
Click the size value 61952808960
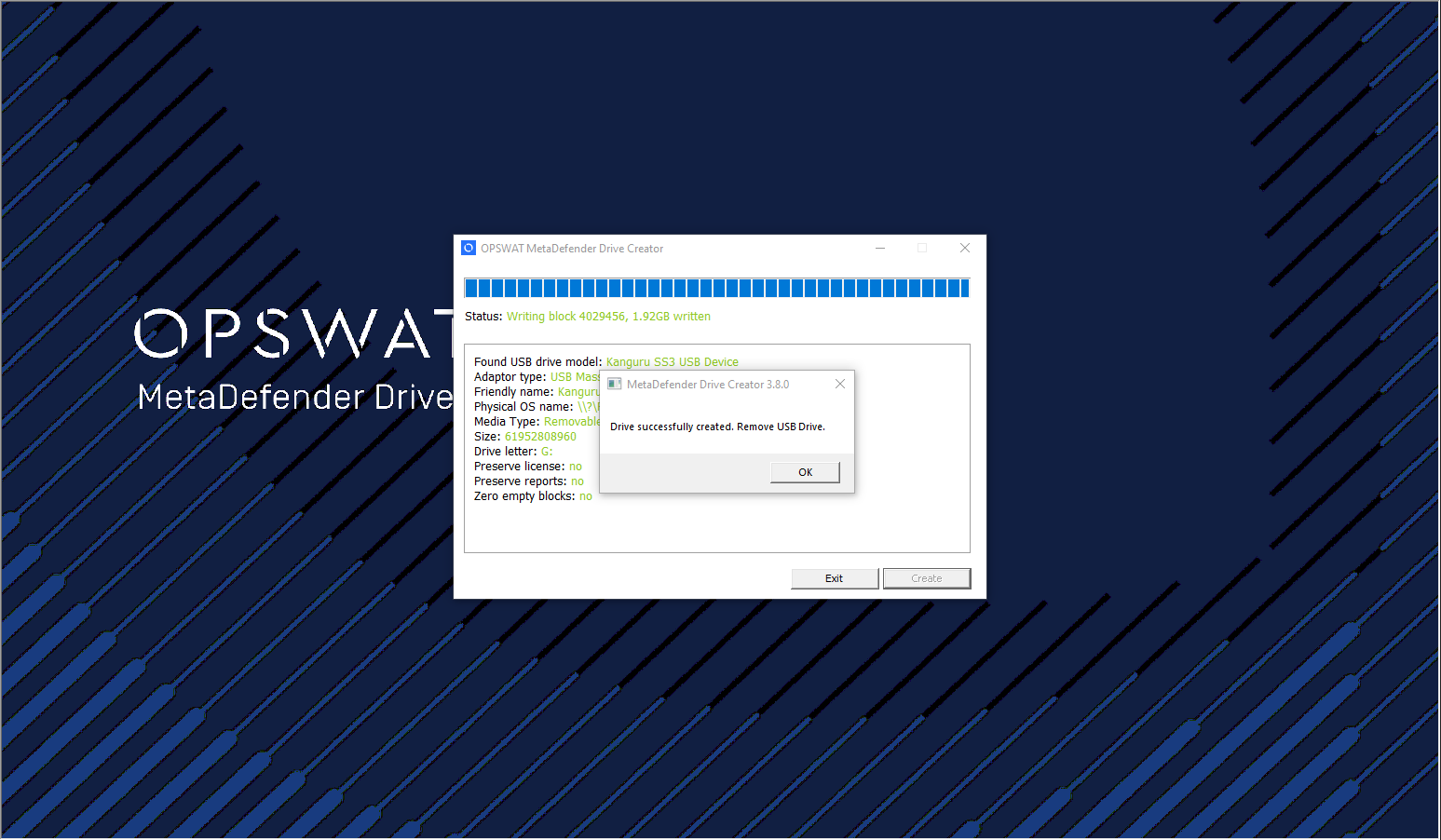(540, 437)
